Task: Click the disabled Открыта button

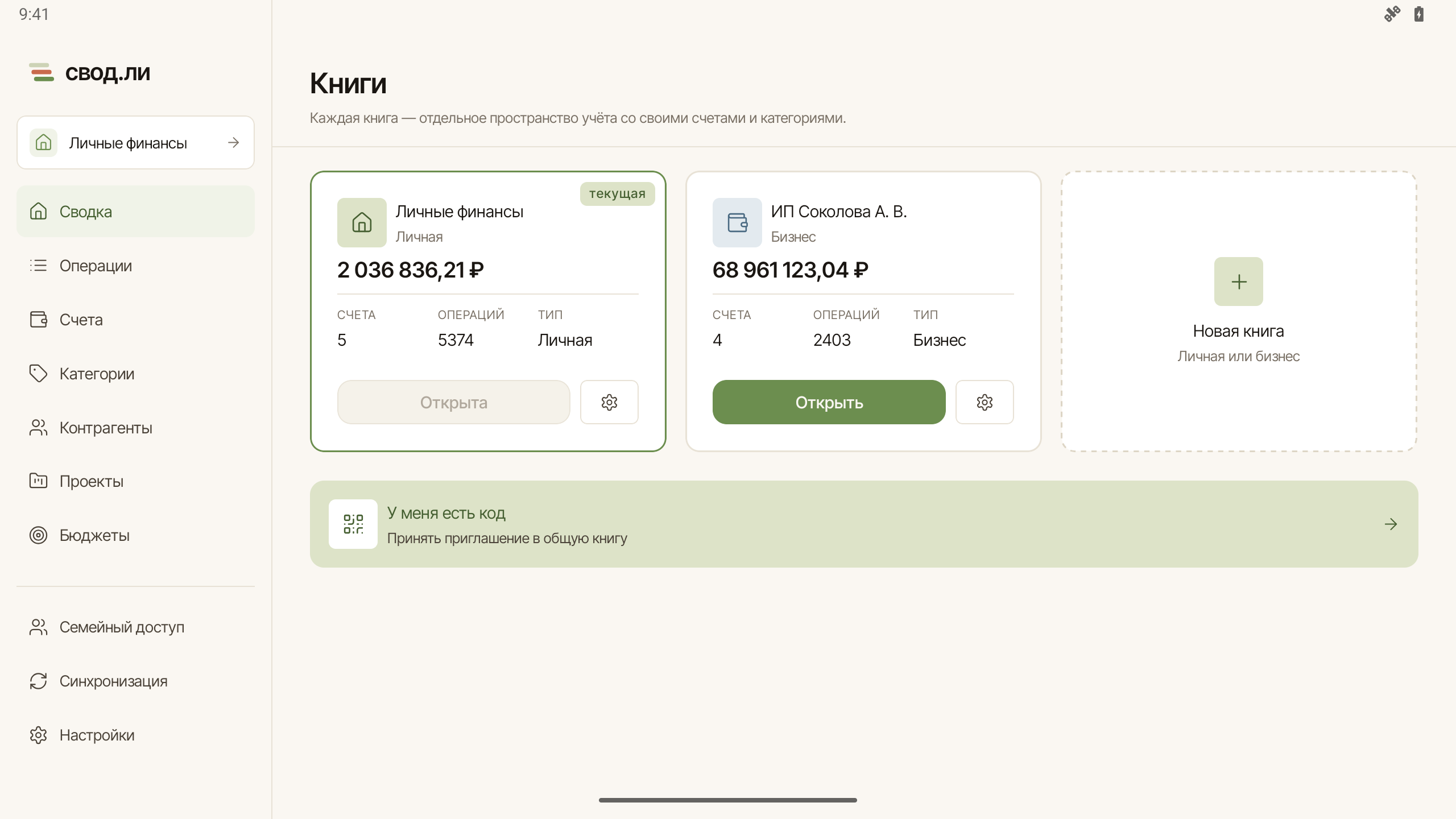Action: pyautogui.click(x=454, y=402)
